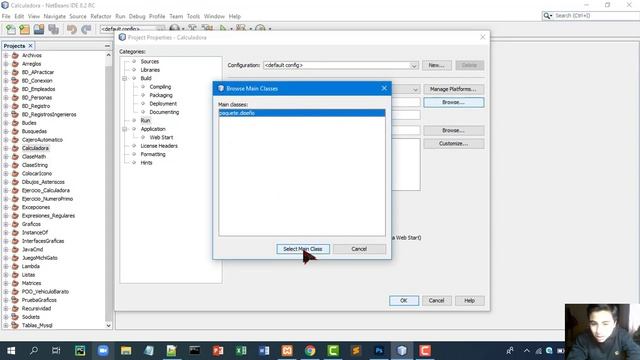Click OK in Project Properties
Screen dimensions: 640x360
404,301
